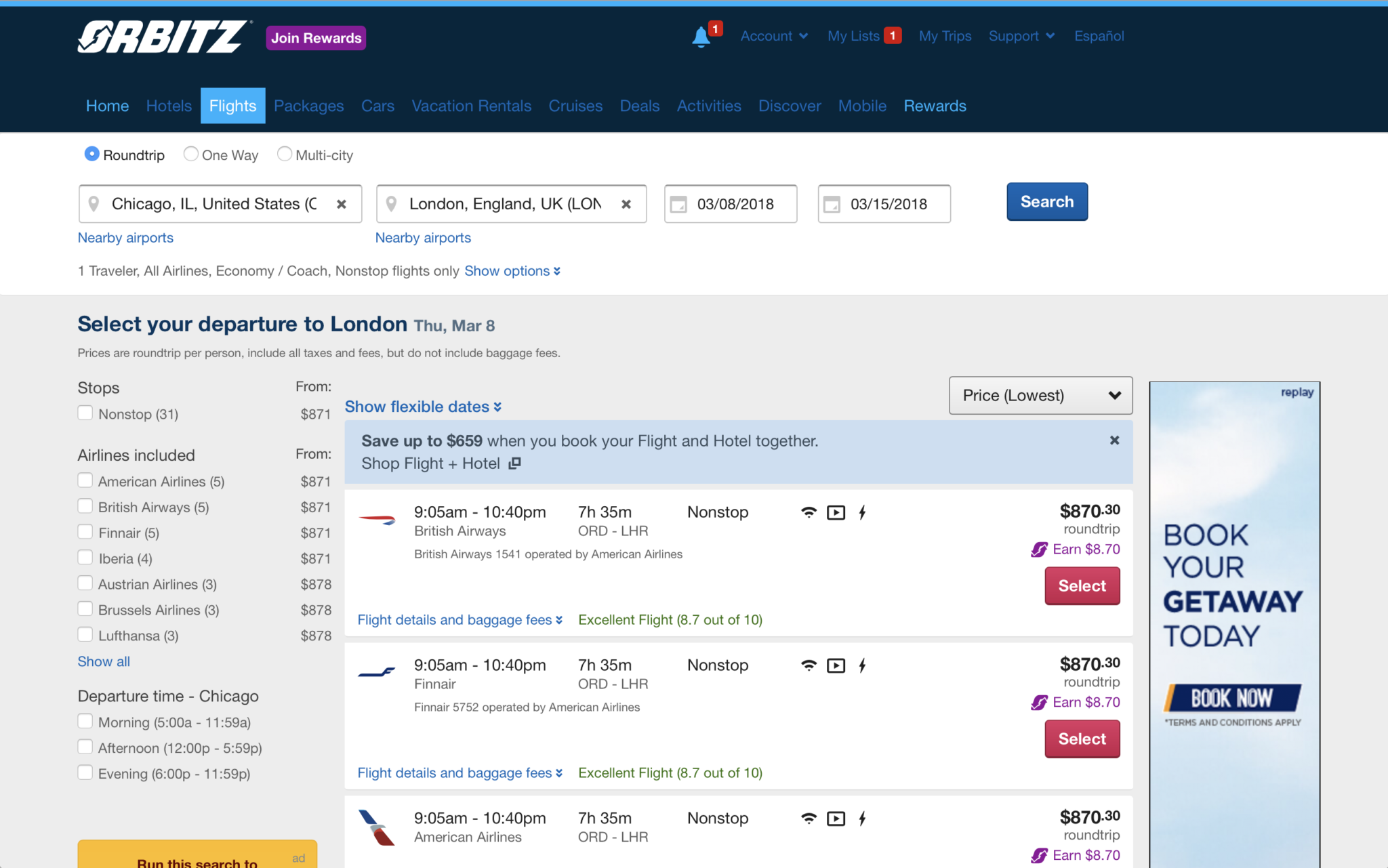
Task: Click the destination location pin icon
Action: pyautogui.click(x=391, y=204)
